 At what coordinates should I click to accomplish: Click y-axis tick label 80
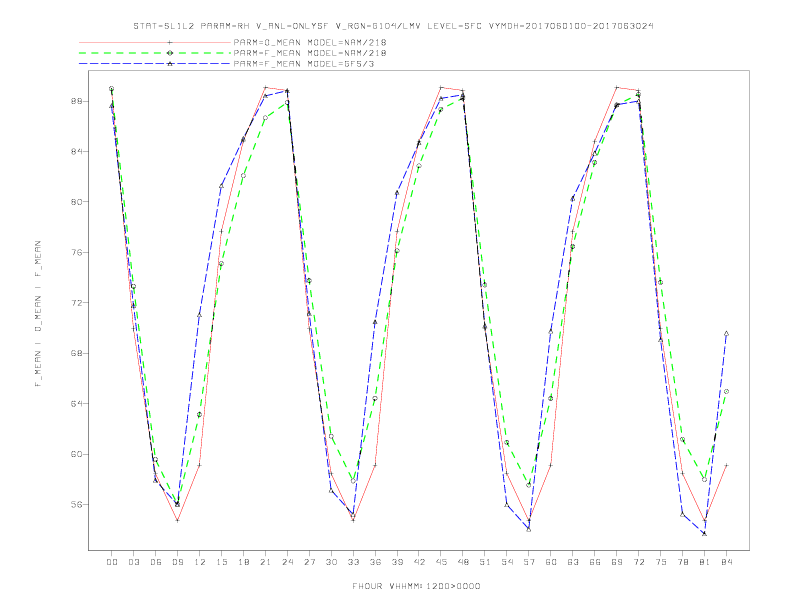77,202
